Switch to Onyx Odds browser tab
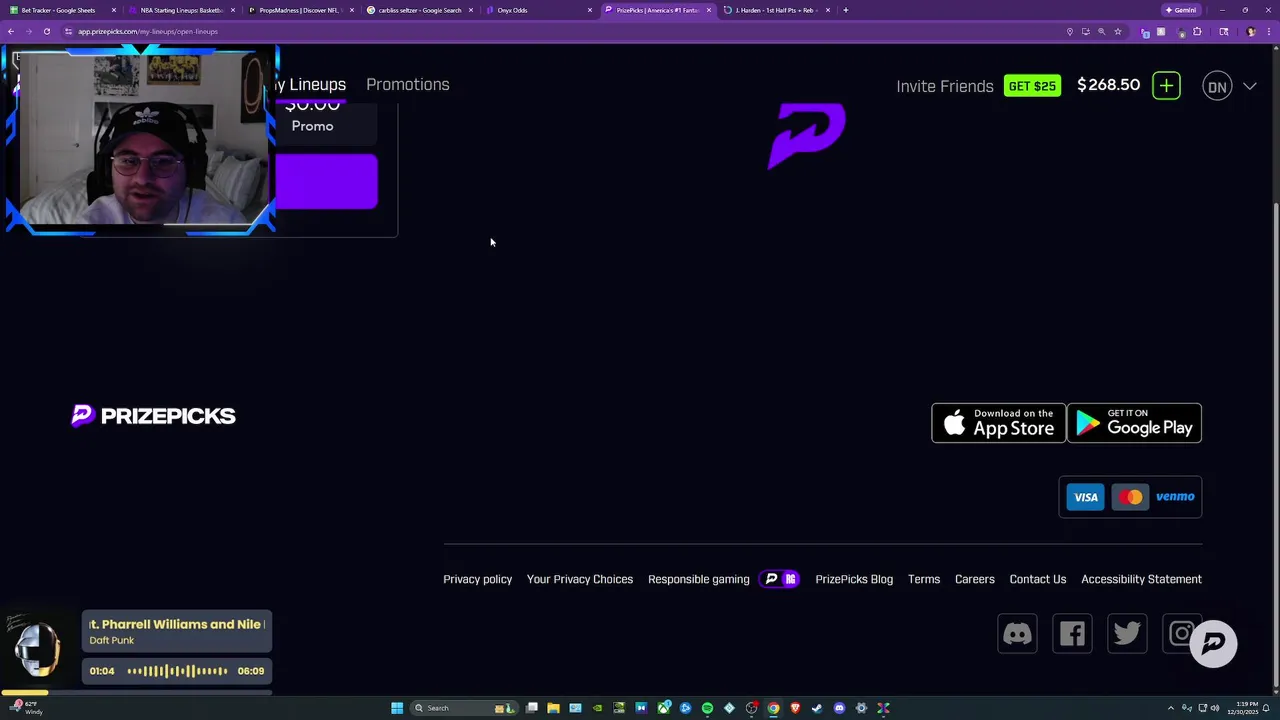This screenshot has height=720, width=1280. click(x=537, y=10)
